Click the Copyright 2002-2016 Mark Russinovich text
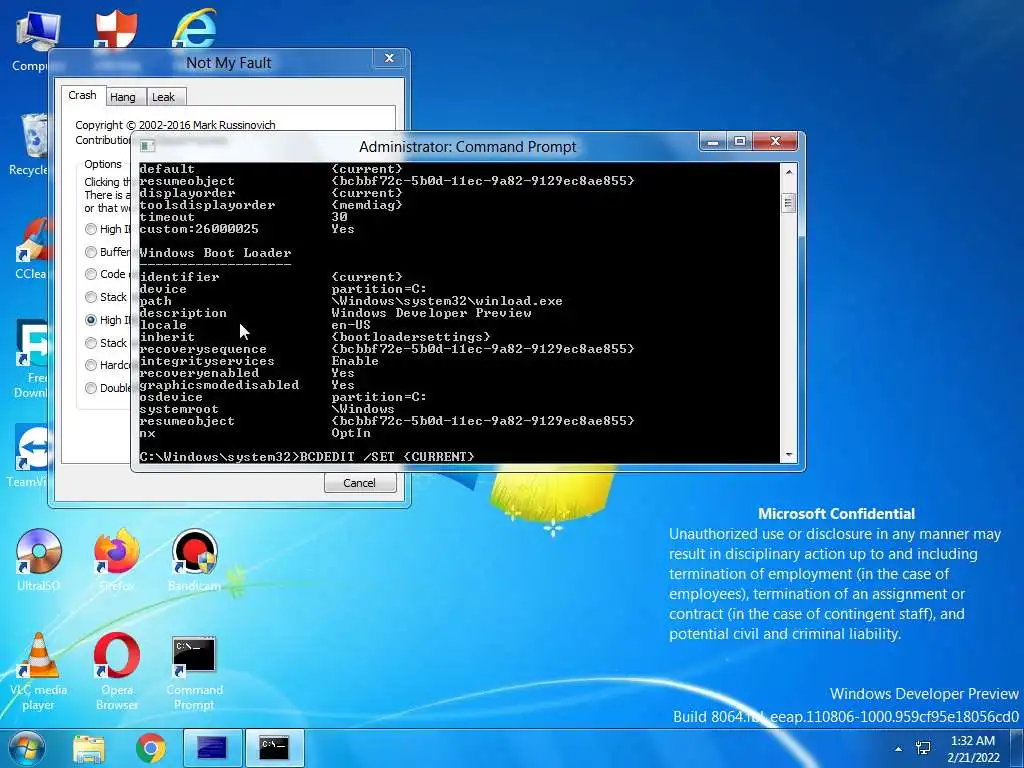The height and width of the screenshot is (768, 1024). pyautogui.click(x=175, y=125)
